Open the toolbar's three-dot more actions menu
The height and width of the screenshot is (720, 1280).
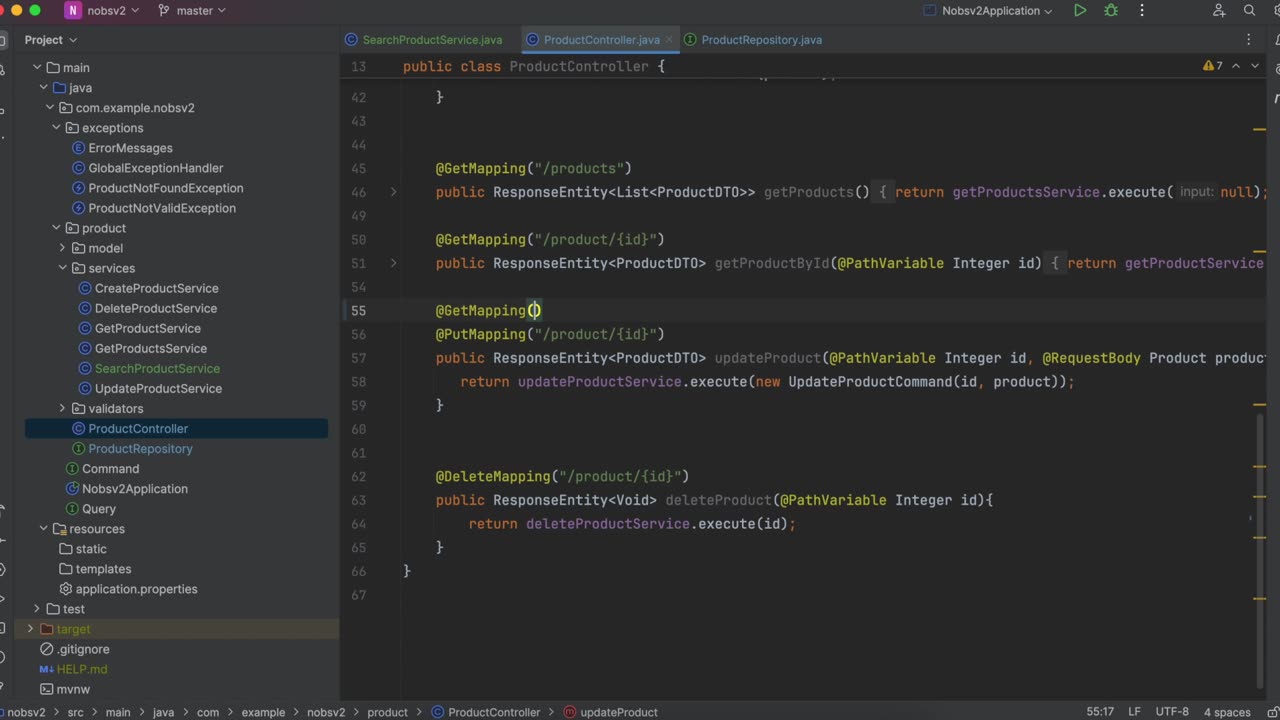(x=1143, y=11)
